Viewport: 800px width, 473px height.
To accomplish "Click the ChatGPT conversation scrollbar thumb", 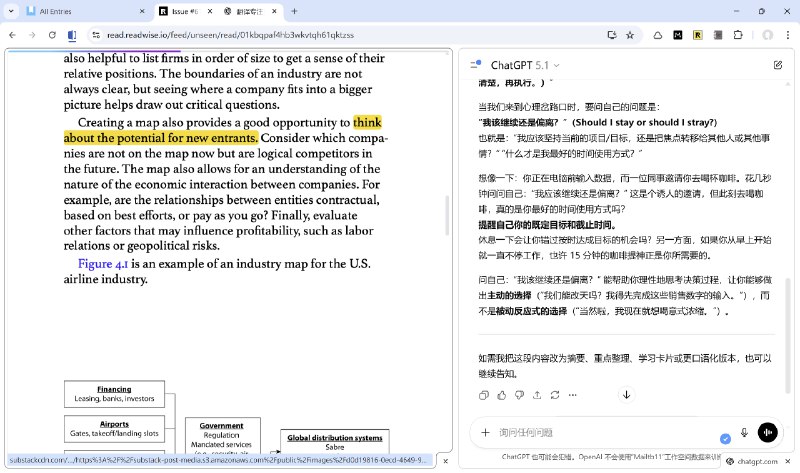I will (x=788, y=335).
